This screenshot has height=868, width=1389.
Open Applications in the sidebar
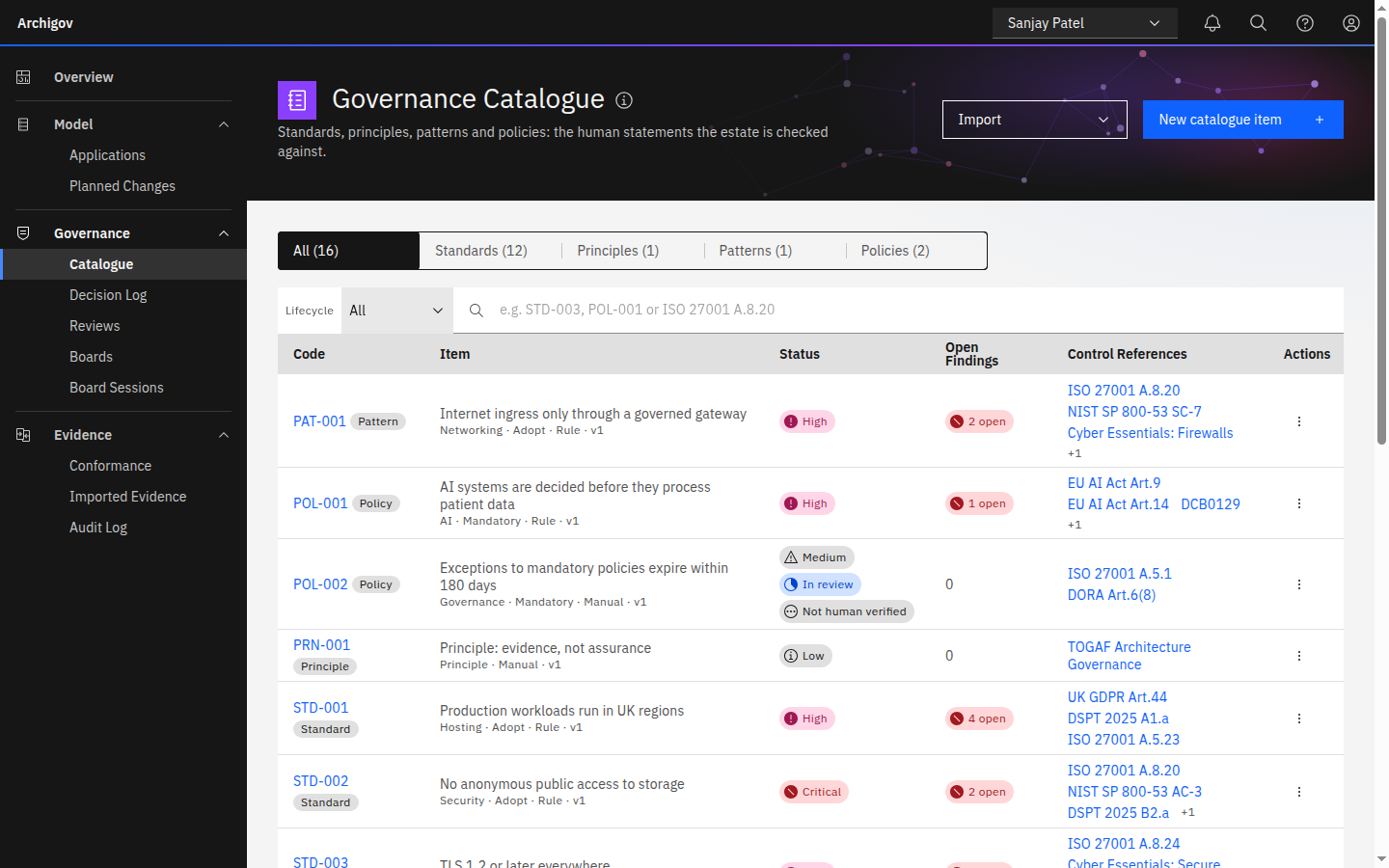(123, 155)
